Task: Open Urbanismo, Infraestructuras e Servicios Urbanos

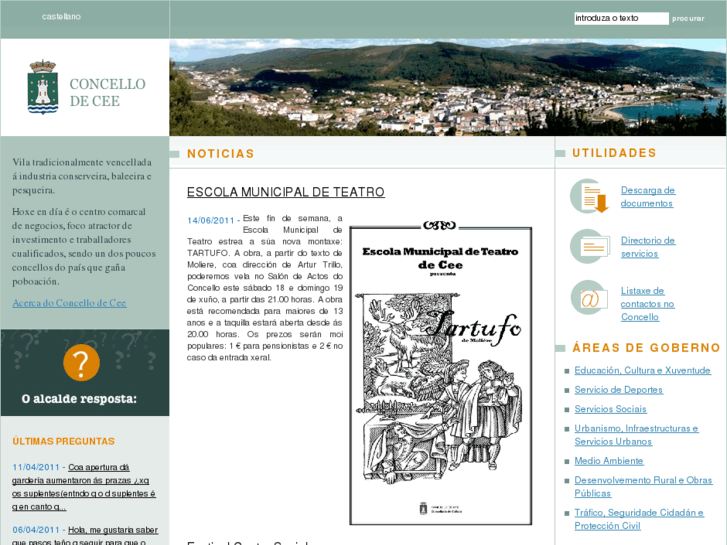Action: coord(636,435)
